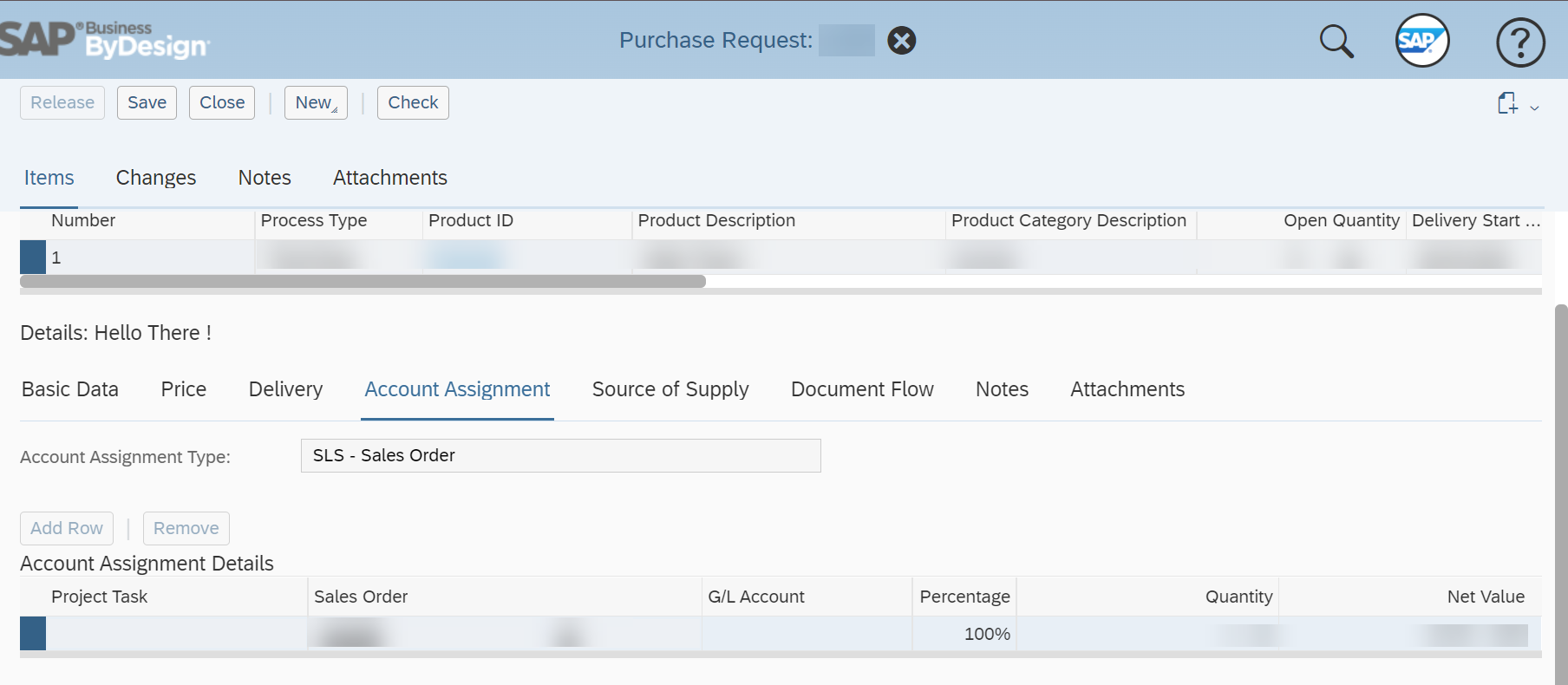Click the Remove button
The width and height of the screenshot is (1568, 685).
[x=186, y=528]
